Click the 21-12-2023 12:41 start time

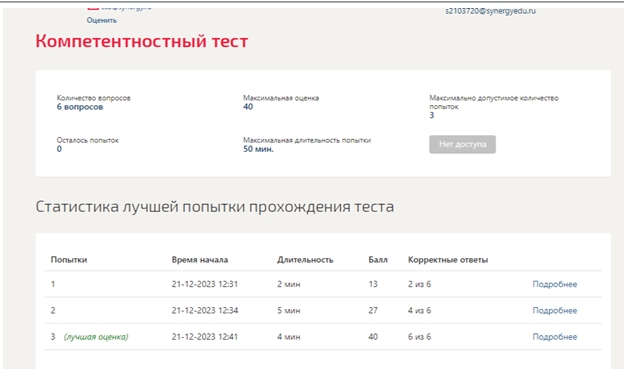[x=205, y=337]
